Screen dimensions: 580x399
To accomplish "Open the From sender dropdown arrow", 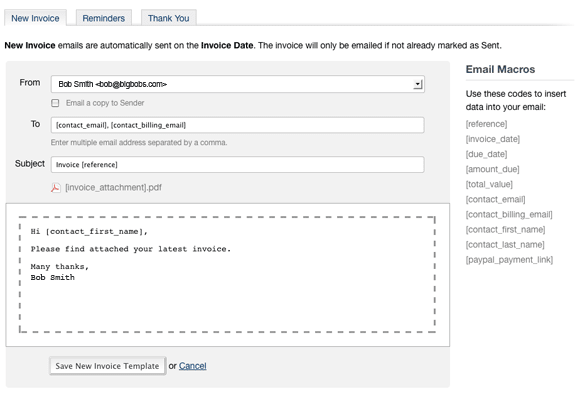I will tap(418, 84).
